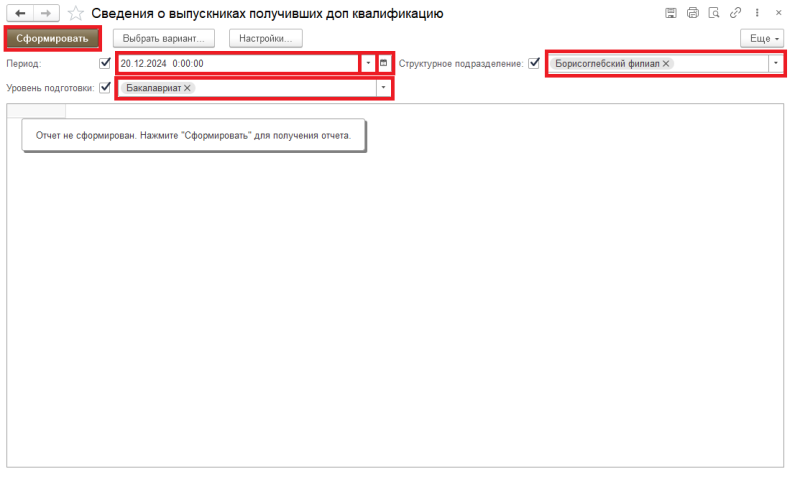Go forward with the right arrow

click(x=45, y=14)
